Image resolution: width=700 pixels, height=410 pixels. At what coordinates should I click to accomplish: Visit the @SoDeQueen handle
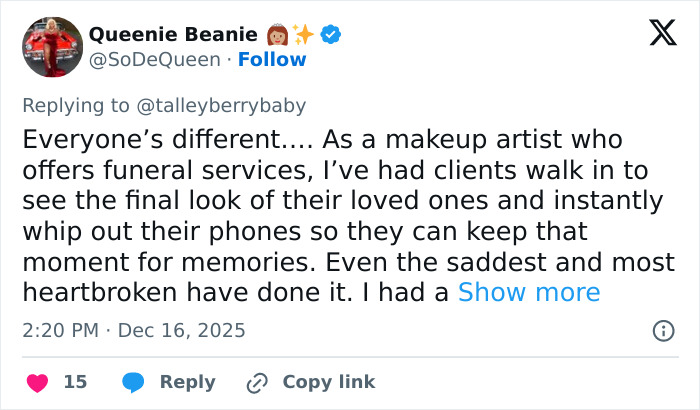(154, 60)
